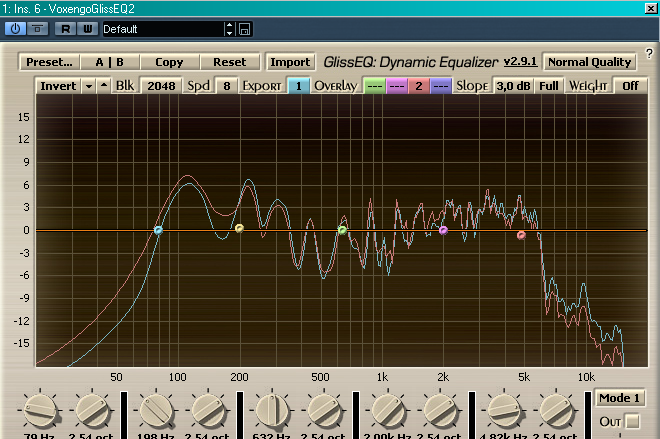Enable the R read automation button
This screenshot has height=439, width=660.
(x=66, y=29)
